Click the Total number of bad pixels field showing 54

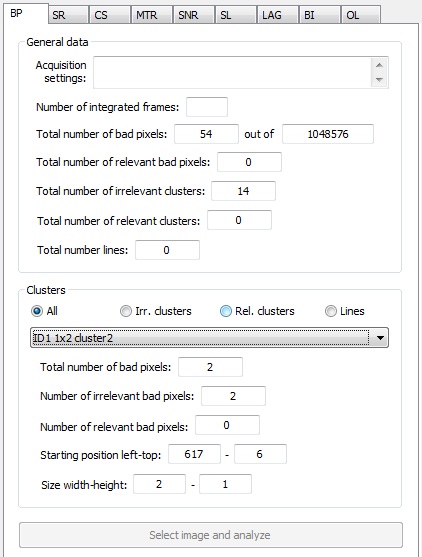(x=206, y=134)
